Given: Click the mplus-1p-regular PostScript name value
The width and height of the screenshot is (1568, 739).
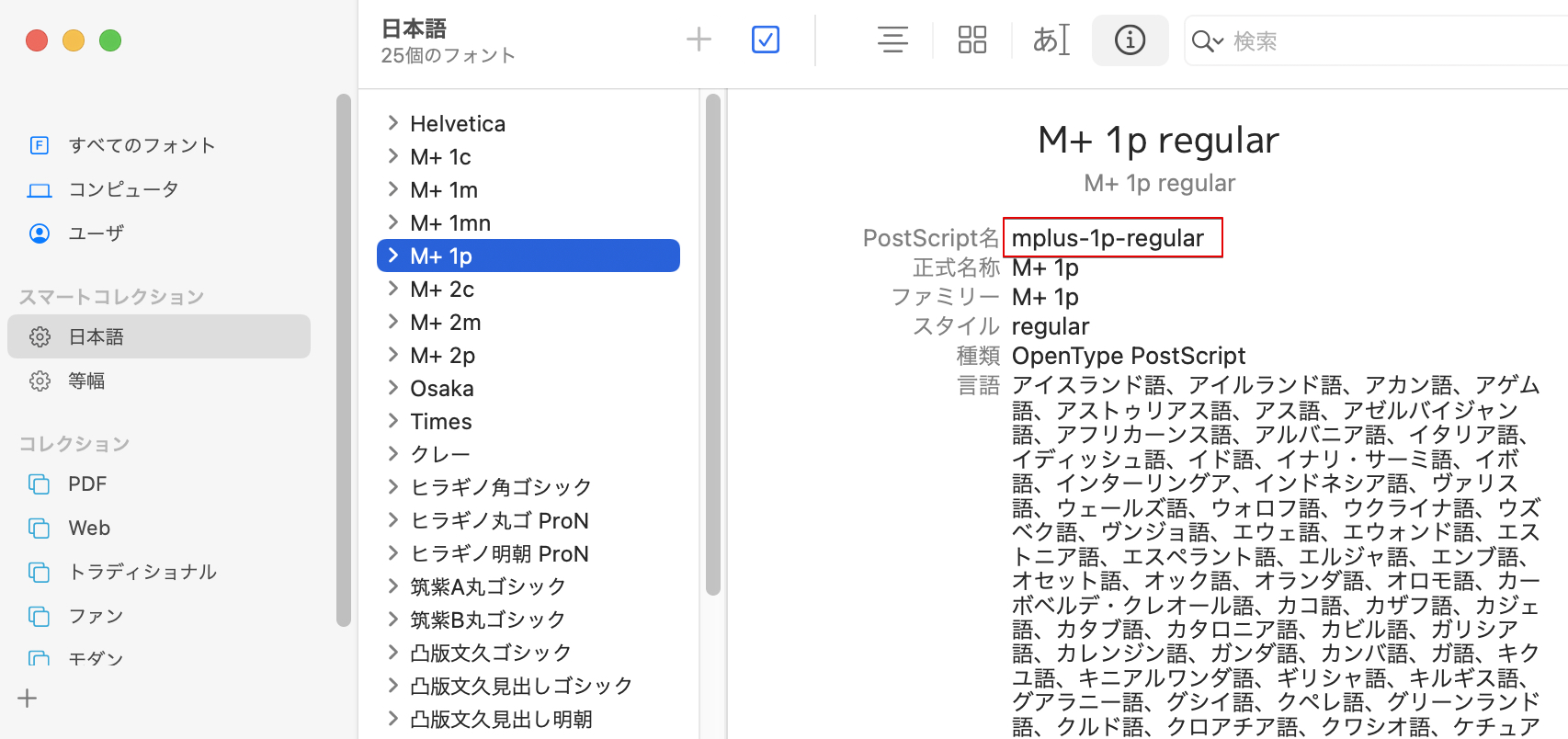Looking at the screenshot, I should click(x=1108, y=238).
